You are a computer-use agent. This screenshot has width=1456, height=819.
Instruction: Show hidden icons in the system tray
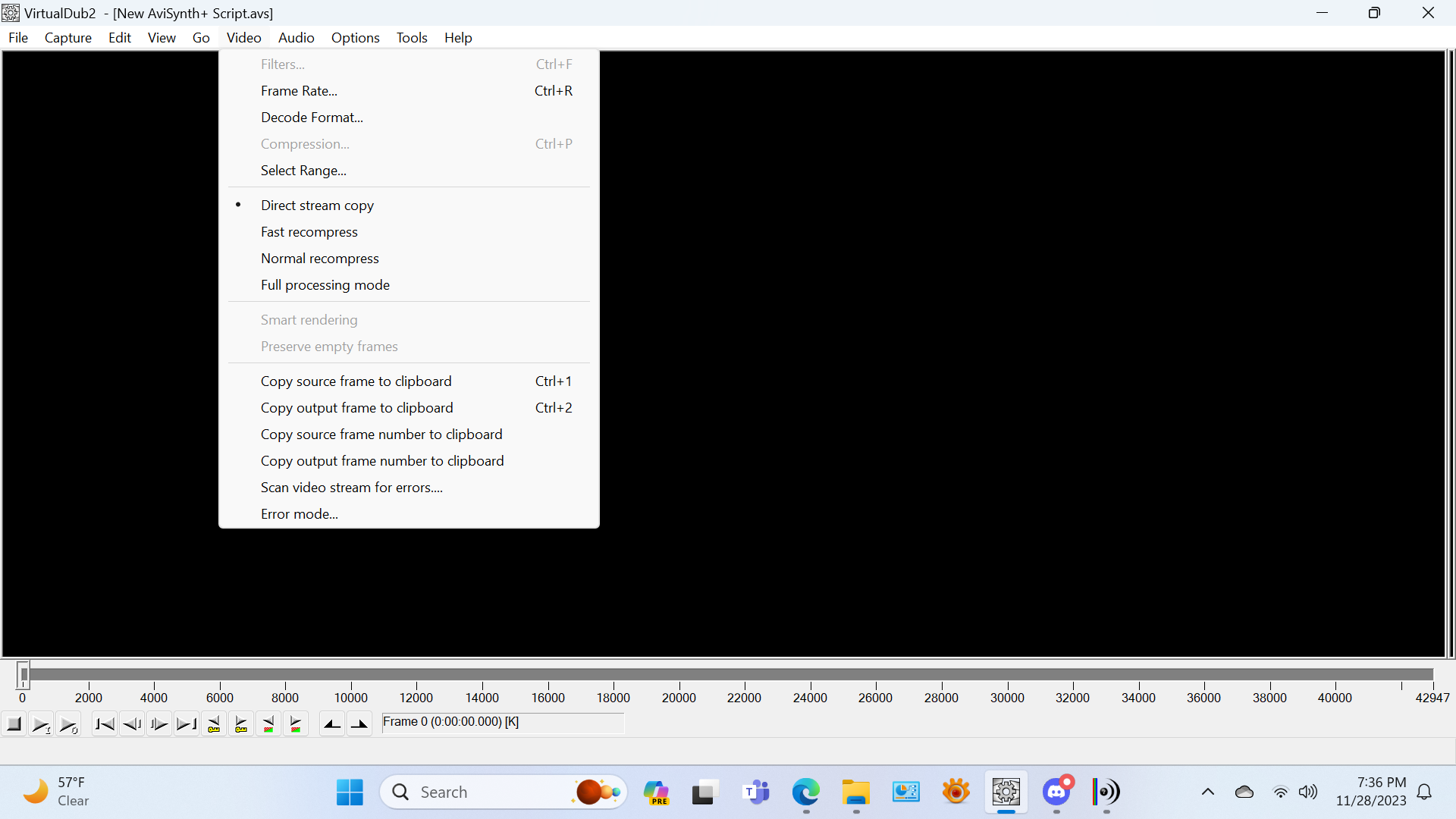[1208, 792]
